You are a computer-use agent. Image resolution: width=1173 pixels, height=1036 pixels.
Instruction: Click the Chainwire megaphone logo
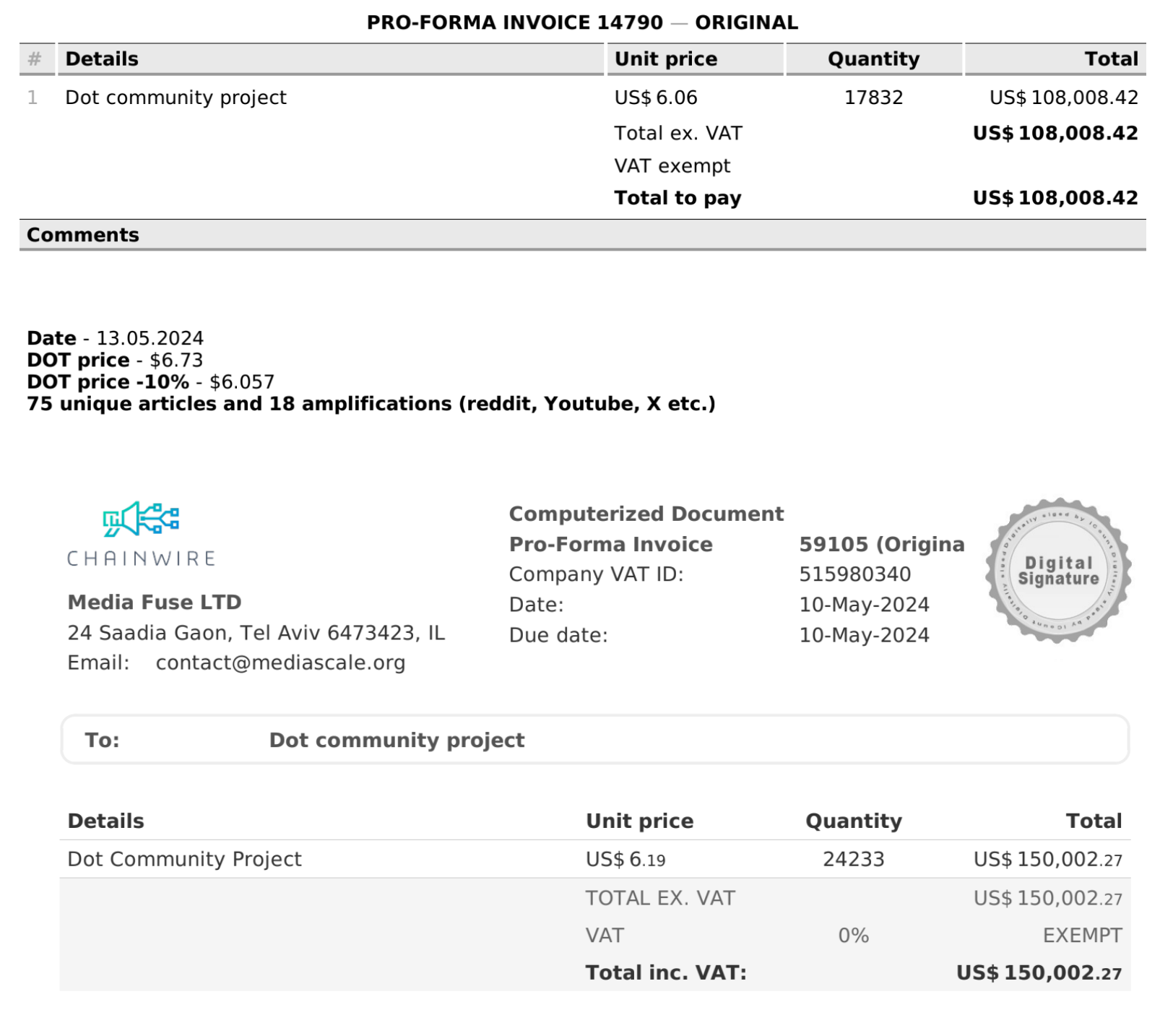(141, 519)
